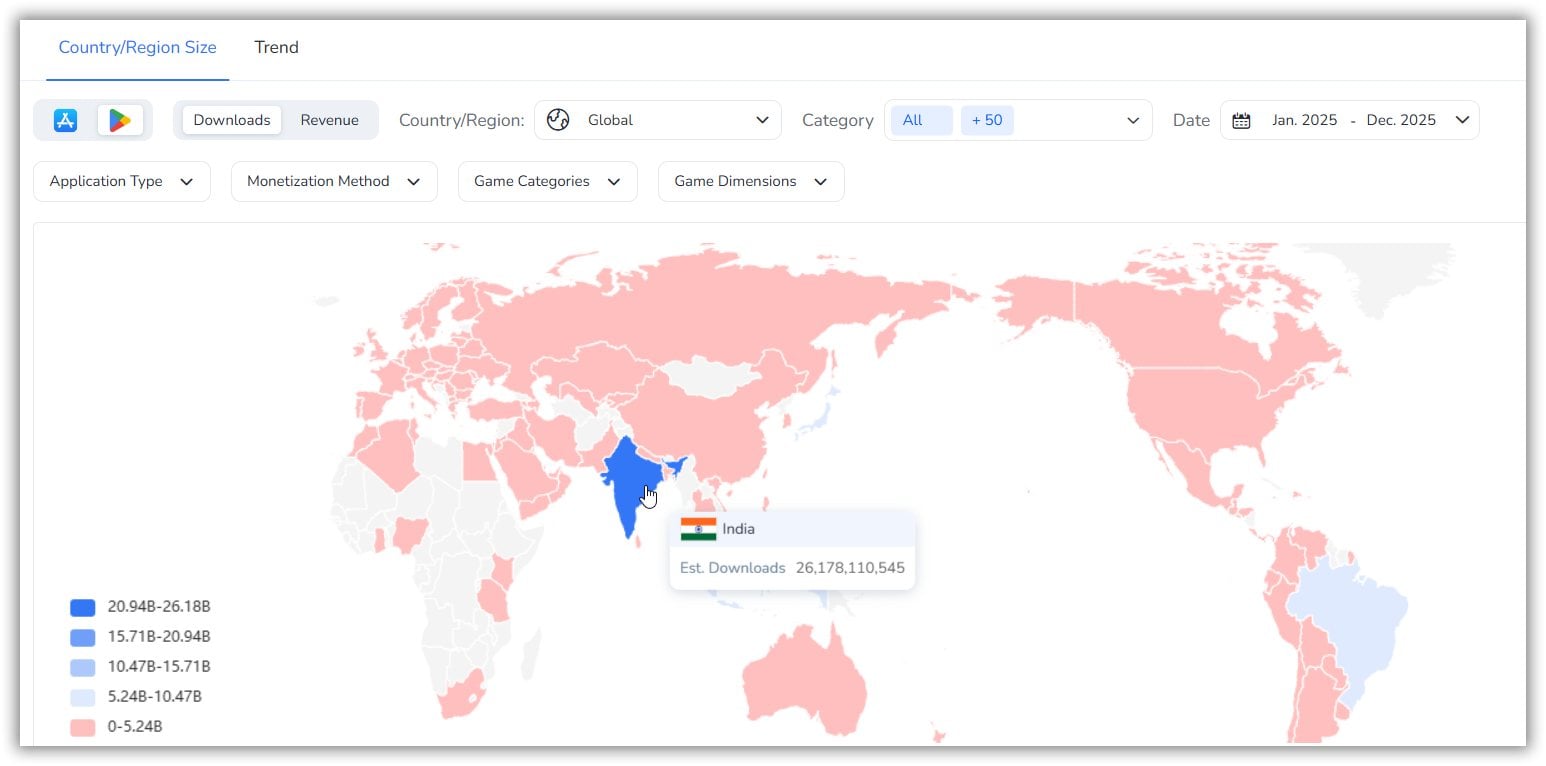Click the globe icon beside Global
Image resolution: width=1546 pixels, height=766 pixels.
pos(558,120)
